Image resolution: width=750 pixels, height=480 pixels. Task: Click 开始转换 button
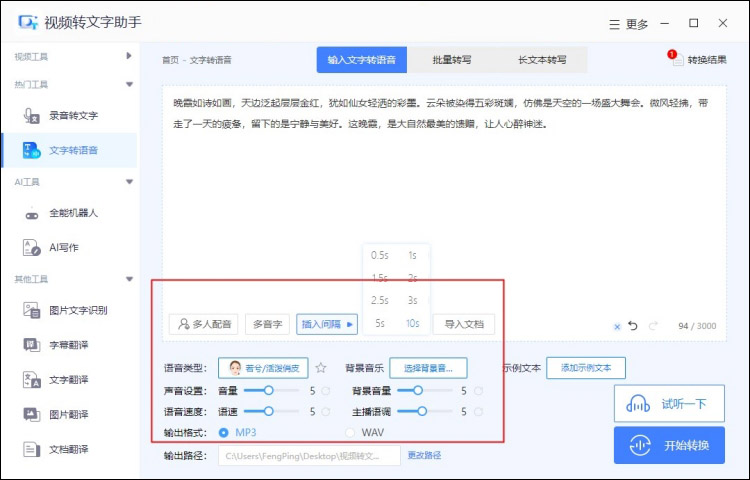pyautogui.click(x=669, y=446)
